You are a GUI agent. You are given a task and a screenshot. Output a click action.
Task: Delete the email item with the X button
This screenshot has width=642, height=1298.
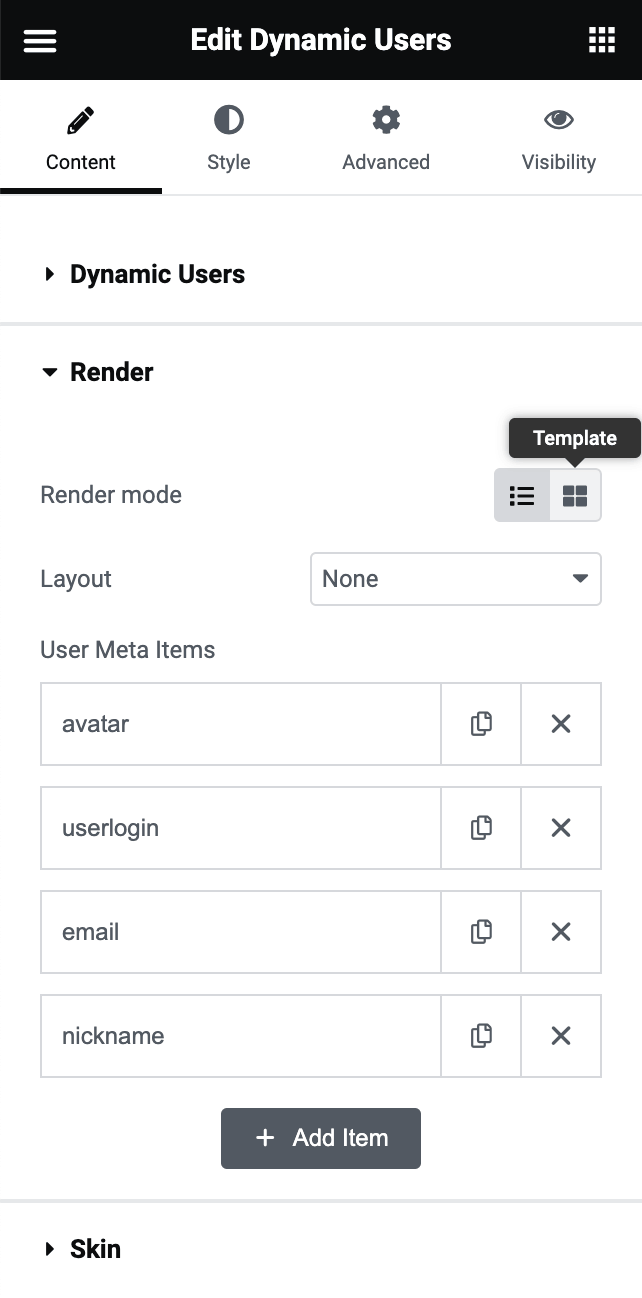560,931
